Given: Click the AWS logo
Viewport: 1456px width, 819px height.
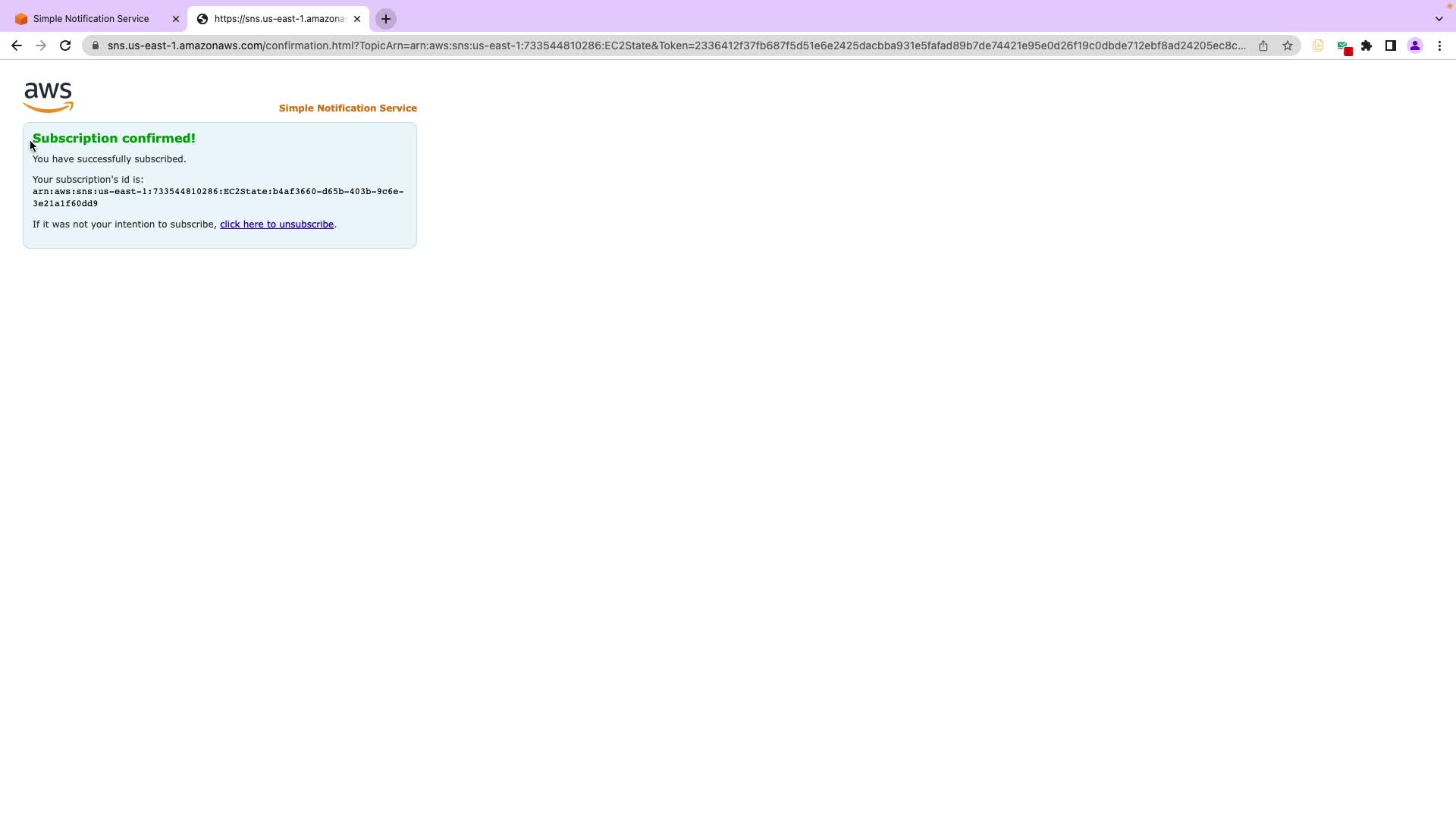Looking at the screenshot, I should click(x=48, y=97).
